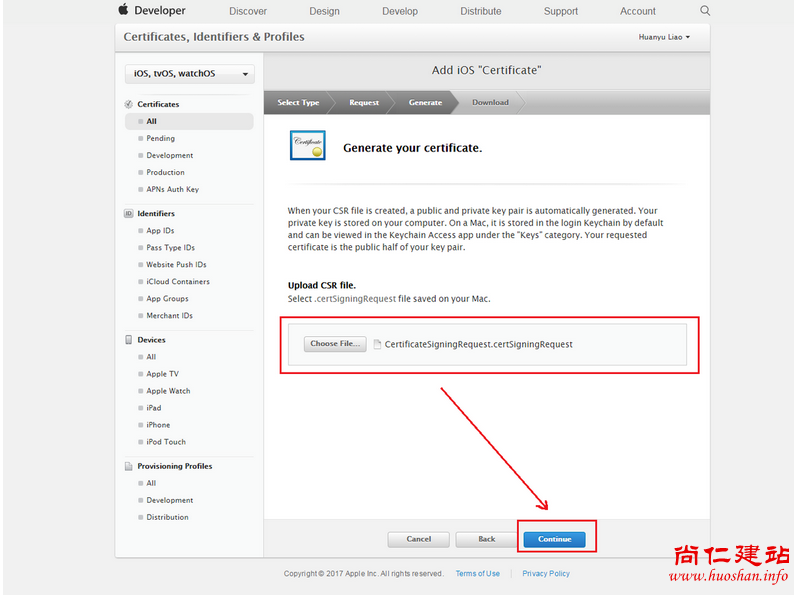Select App IDs under Identifiers

coord(160,231)
